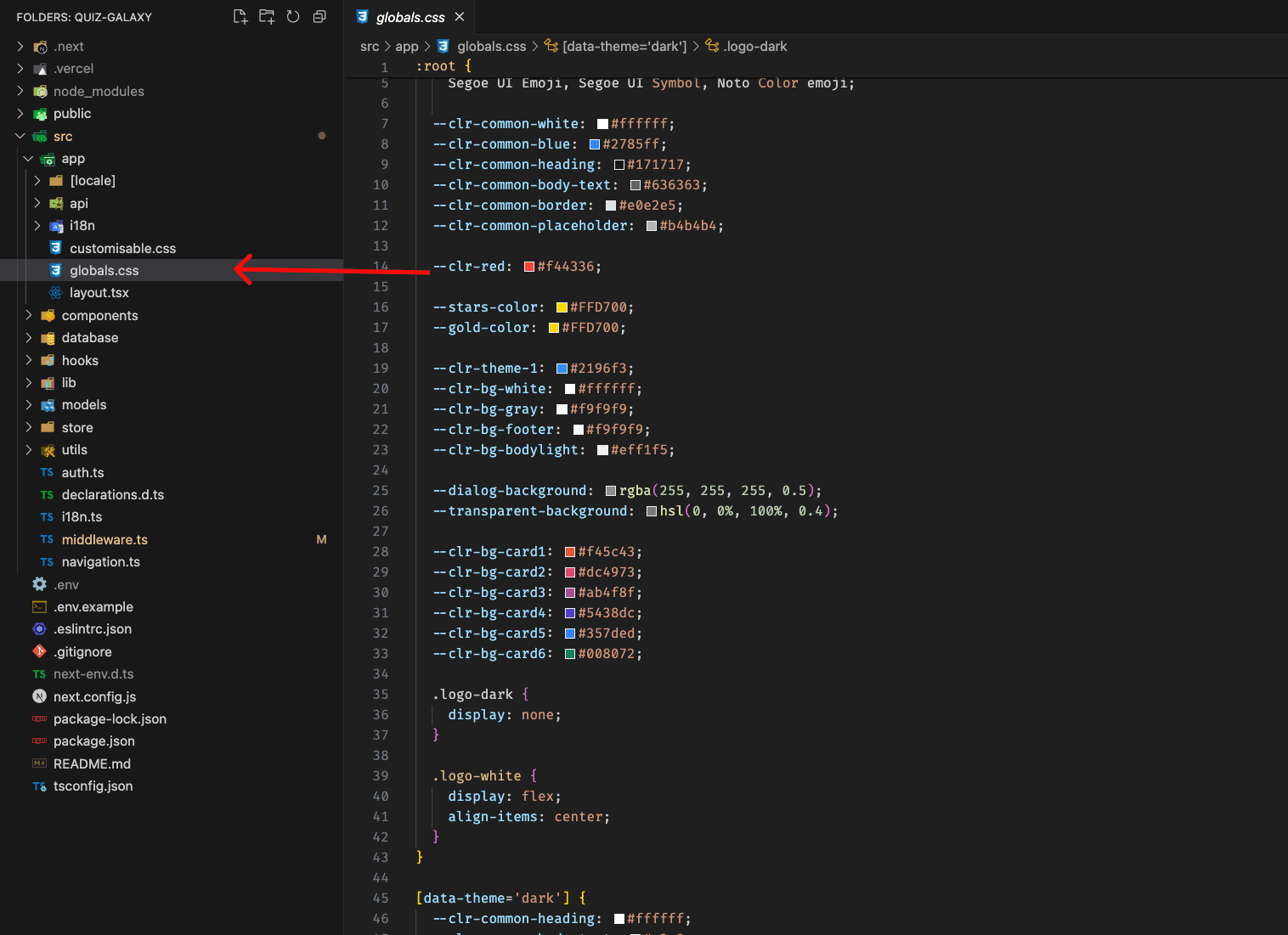Click the --clr-theme-1 blue swatch
The image size is (1288, 935).
tap(562, 369)
